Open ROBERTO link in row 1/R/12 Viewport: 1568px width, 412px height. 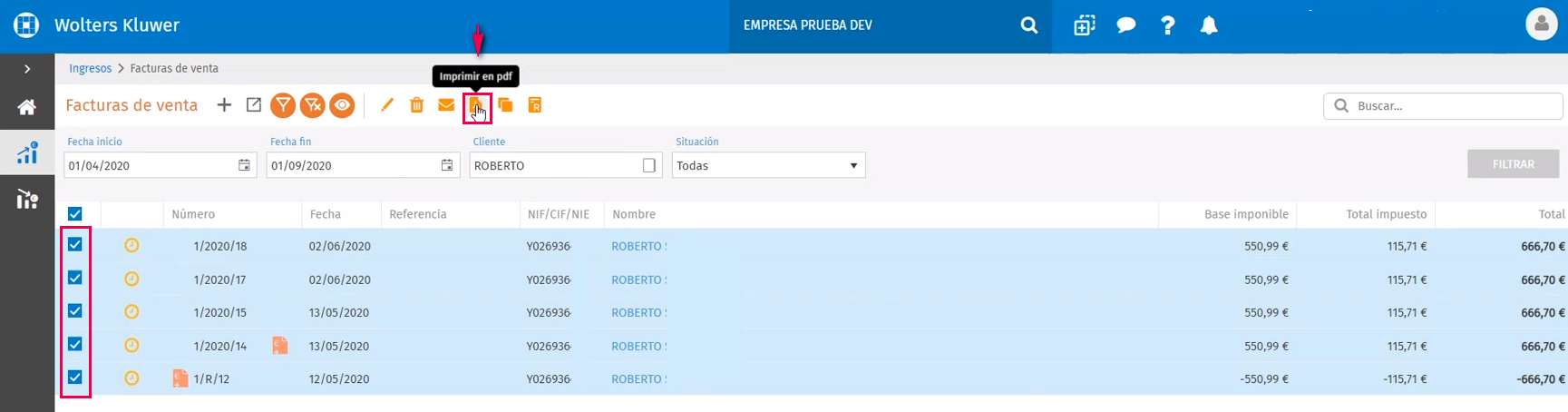pos(638,378)
